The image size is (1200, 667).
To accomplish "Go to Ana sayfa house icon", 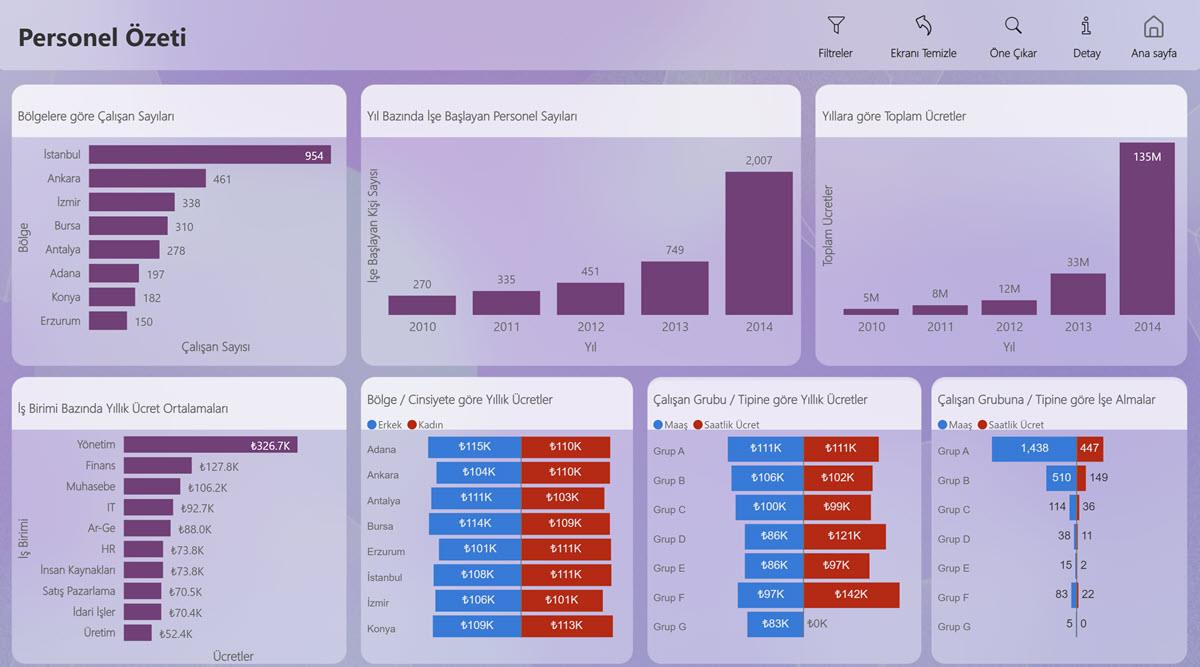I will point(1153,27).
